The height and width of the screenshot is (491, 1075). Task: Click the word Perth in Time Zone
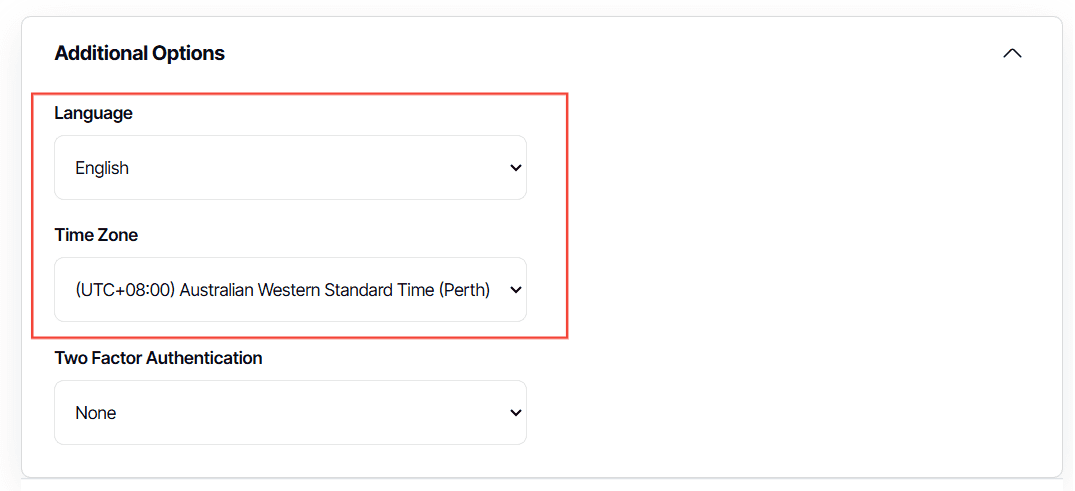coord(463,290)
